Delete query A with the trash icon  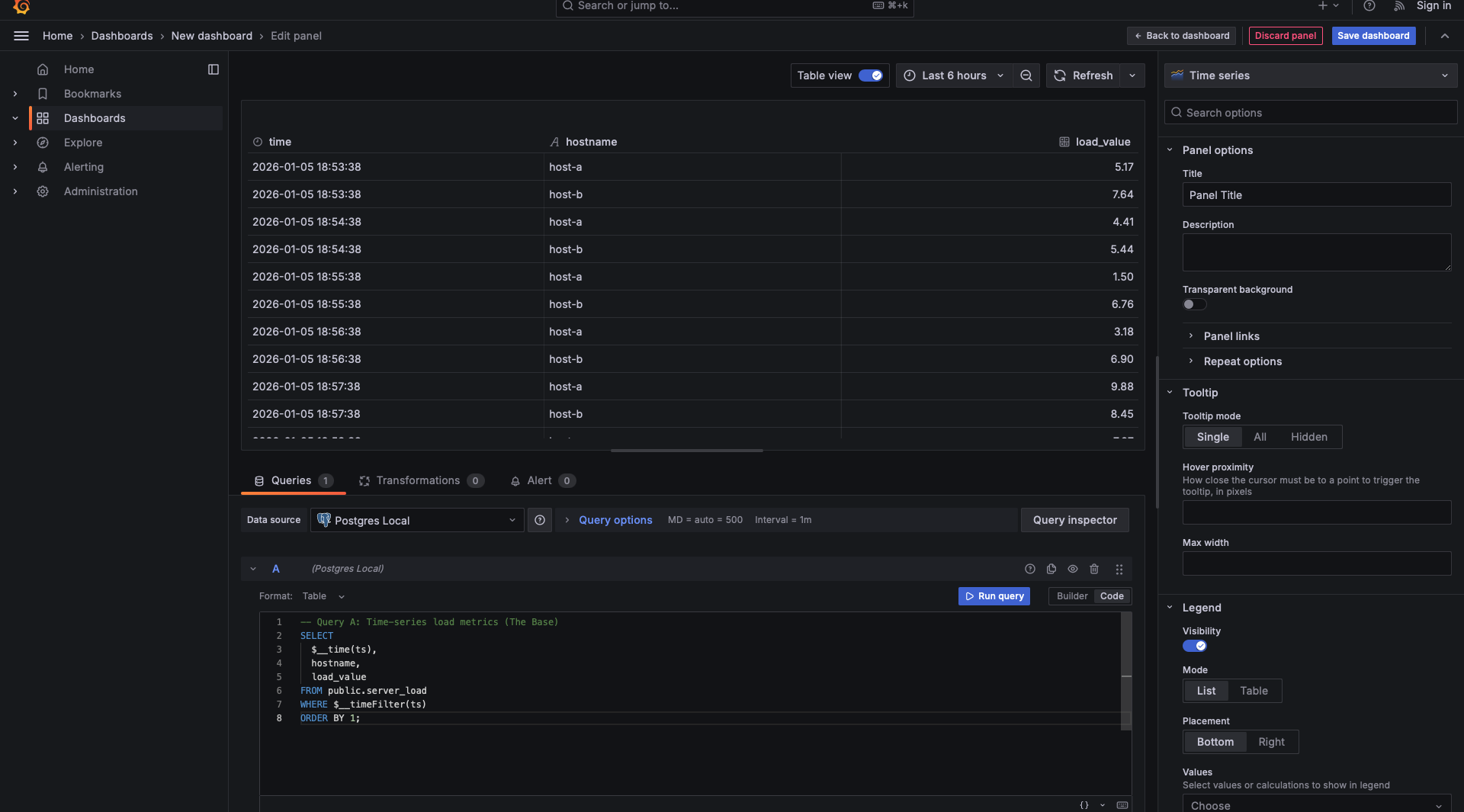tap(1094, 569)
